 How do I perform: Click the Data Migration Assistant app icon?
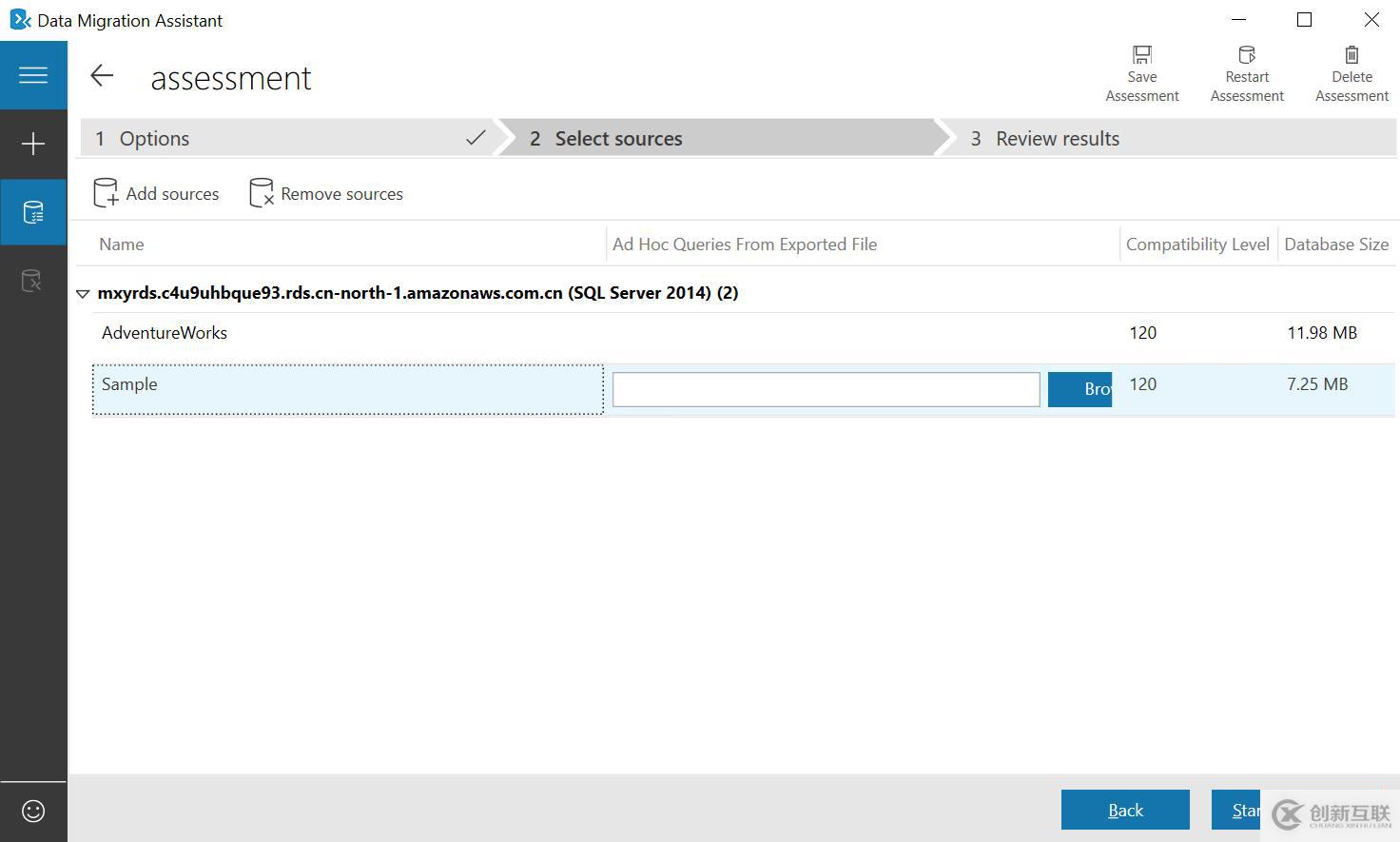[20, 20]
